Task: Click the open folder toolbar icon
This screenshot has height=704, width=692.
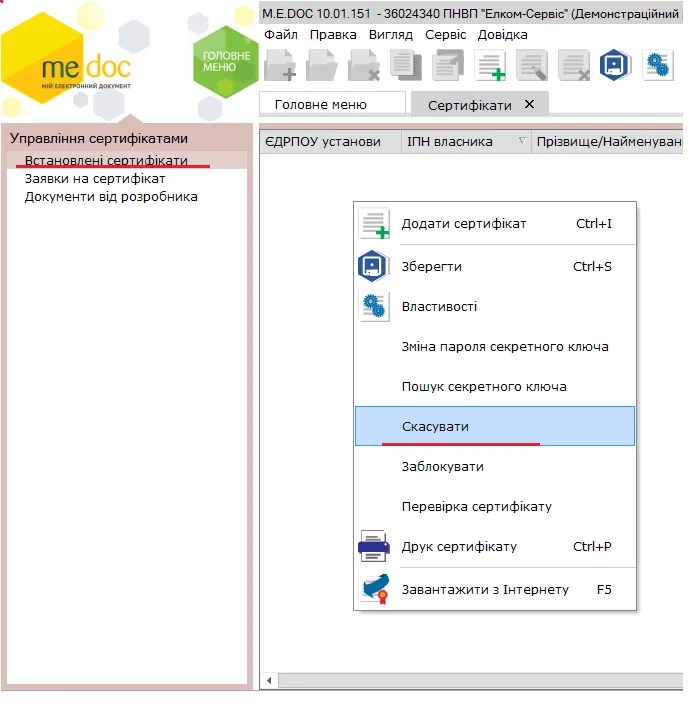Action: pos(322,66)
